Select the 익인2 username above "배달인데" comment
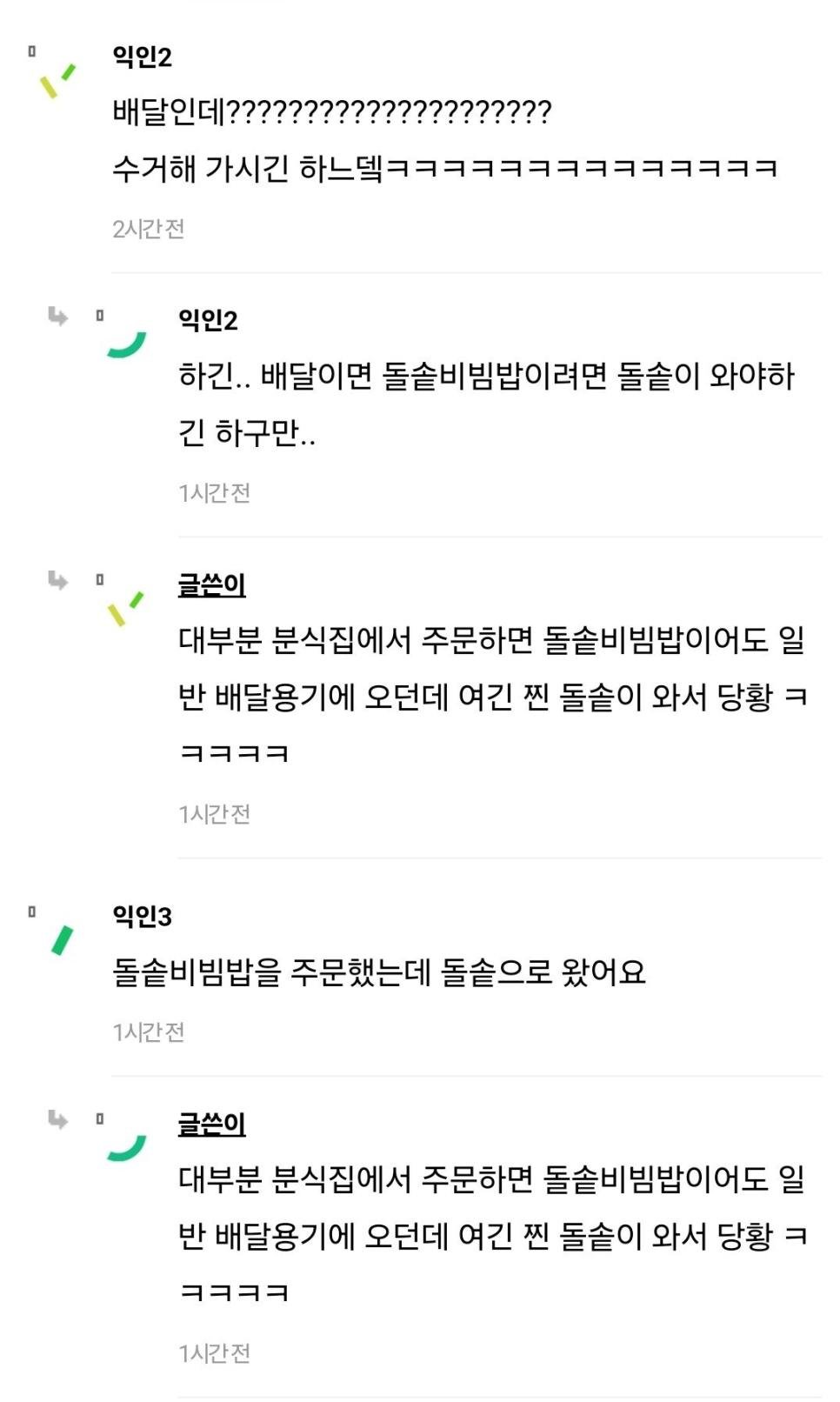The image size is (840, 1402). (142, 57)
